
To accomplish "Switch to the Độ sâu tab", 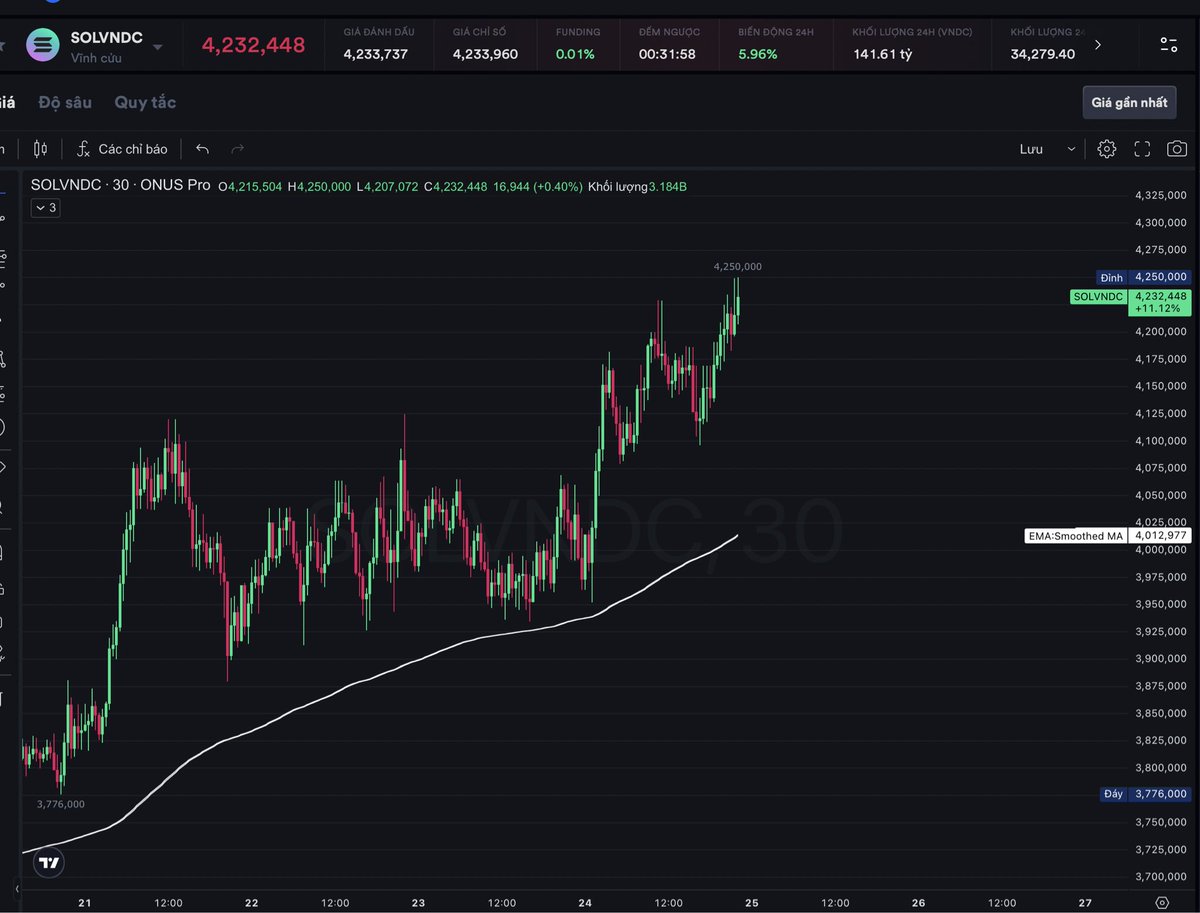I will [65, 102].
